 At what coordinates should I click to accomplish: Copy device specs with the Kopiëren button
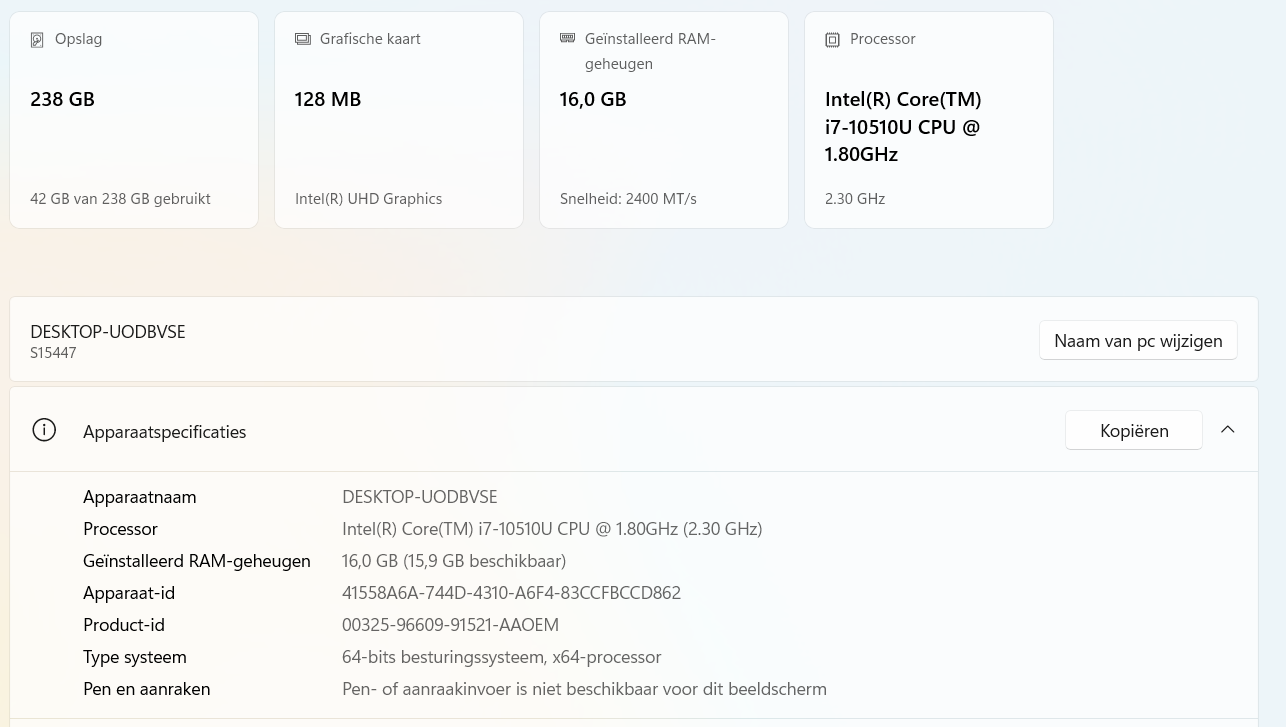[x=1133, y=430]
